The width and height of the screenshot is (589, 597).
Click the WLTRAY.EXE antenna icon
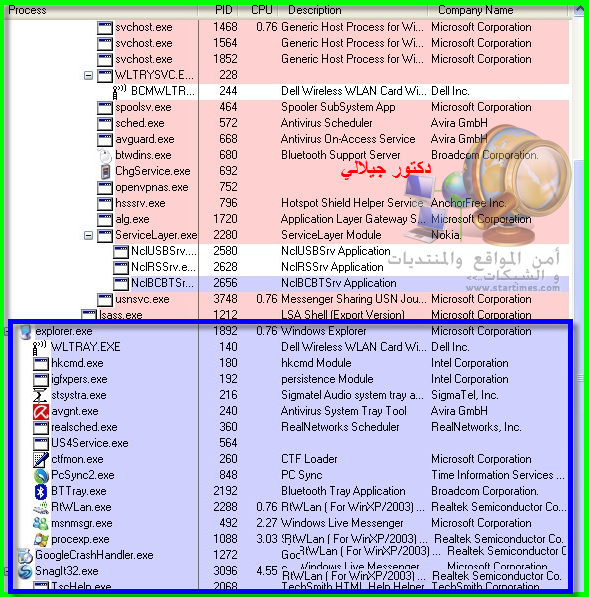click(x=40, y=347)
